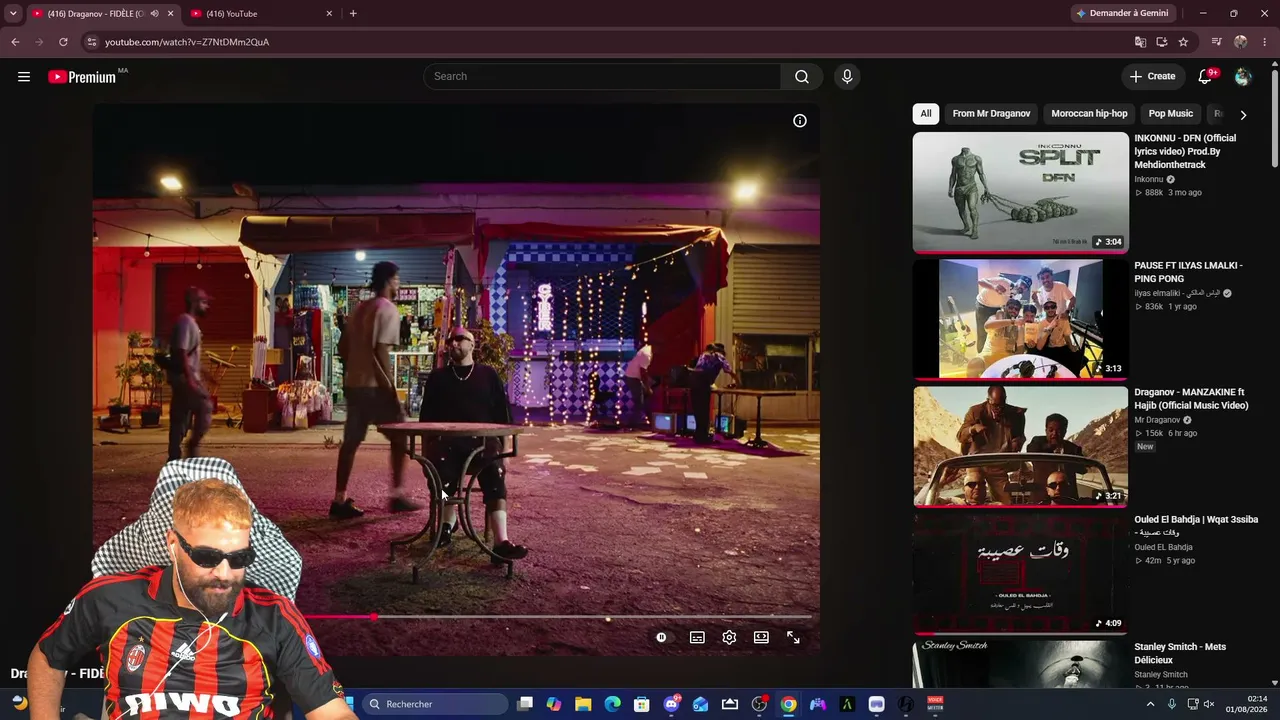Show hidden system tray icons
The height and width of the screenshot is (720, 1280).
[x=1150, y=704]
